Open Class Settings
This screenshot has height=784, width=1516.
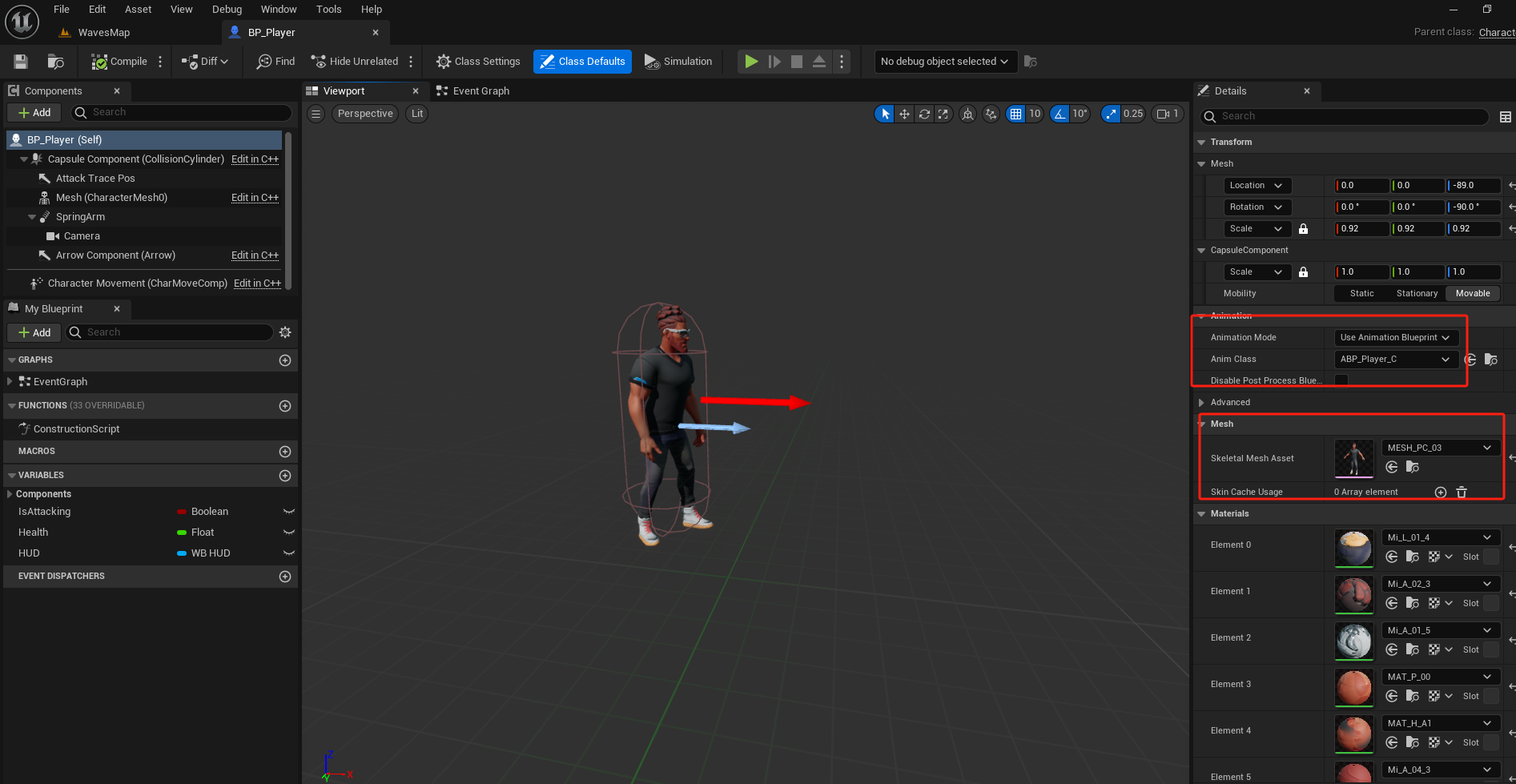(x=478, y=62)
